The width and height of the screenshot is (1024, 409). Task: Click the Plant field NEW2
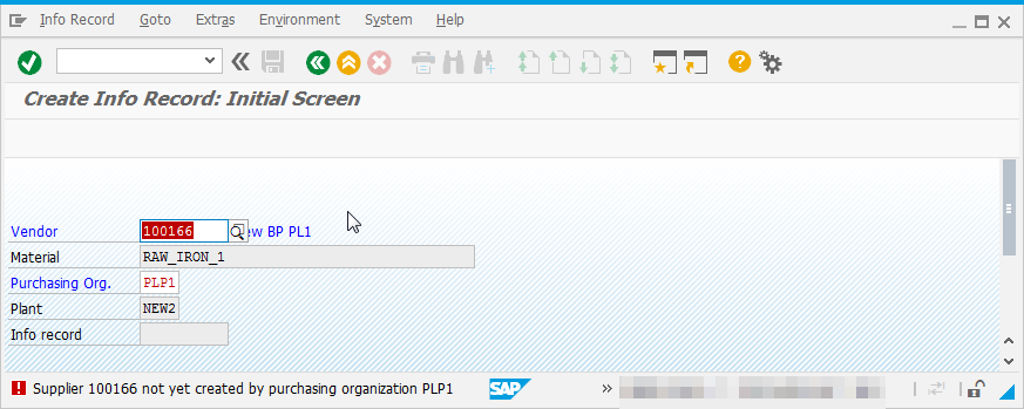[159, 308]
